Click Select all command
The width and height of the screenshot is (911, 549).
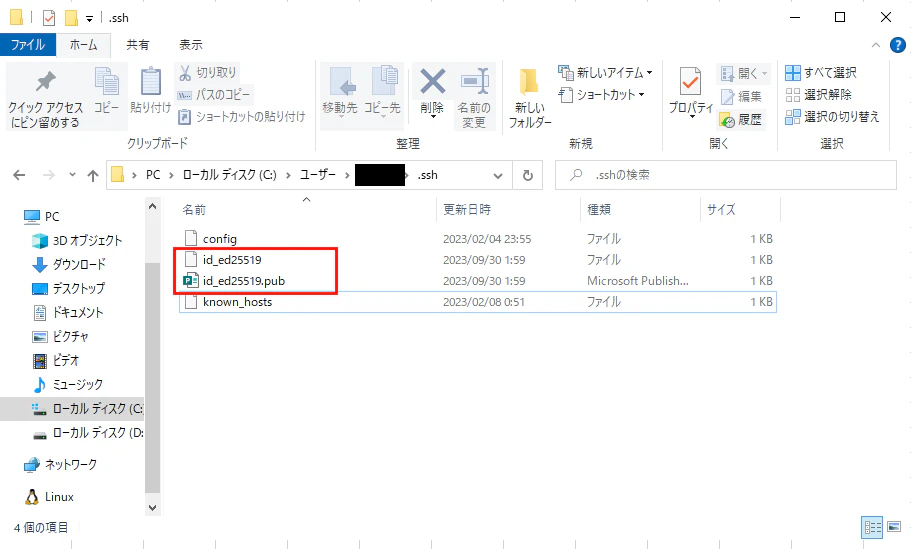coord(821,73)
